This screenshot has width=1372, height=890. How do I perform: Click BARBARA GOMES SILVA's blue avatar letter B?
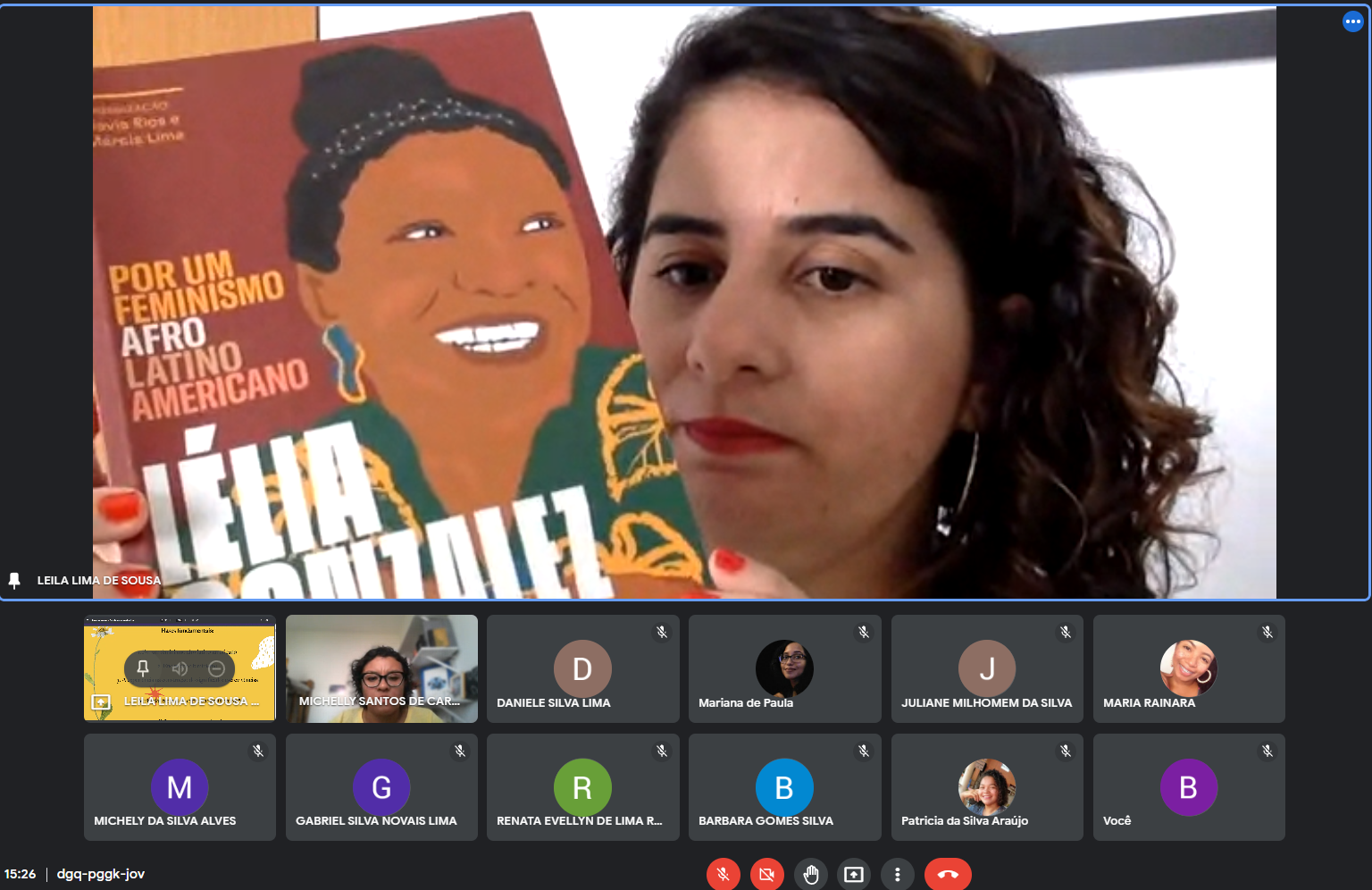pyautogui.click(x=784, y=787)
